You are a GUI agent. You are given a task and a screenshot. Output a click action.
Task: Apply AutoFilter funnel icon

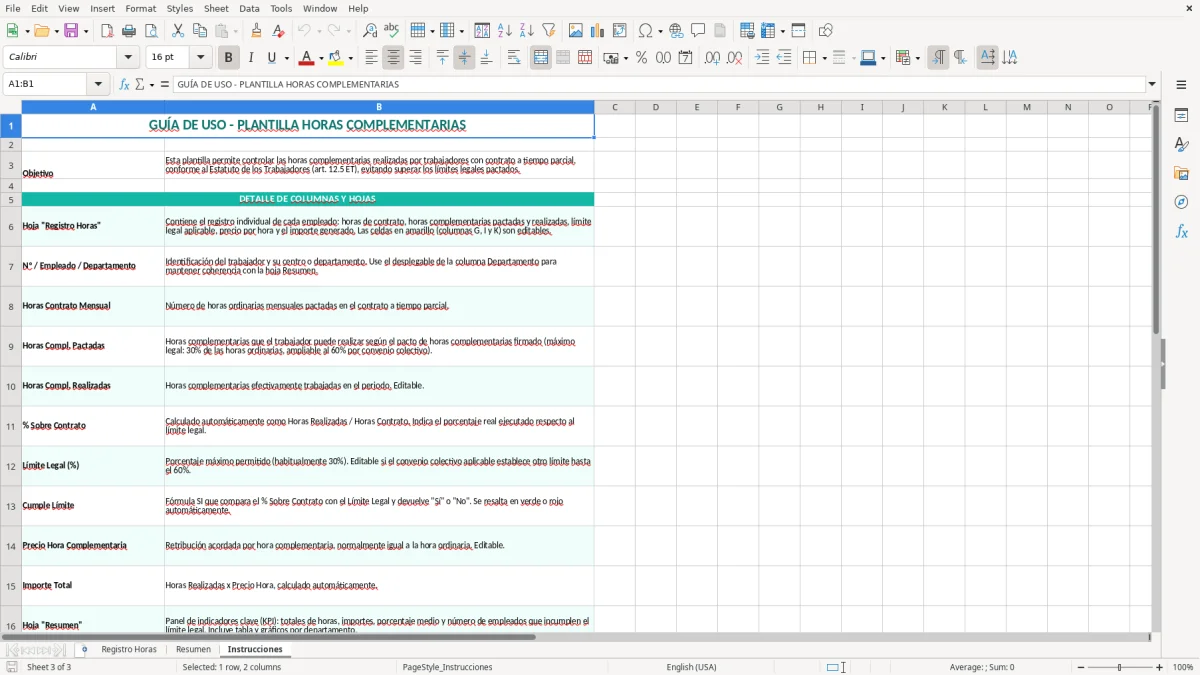(549, 31)
